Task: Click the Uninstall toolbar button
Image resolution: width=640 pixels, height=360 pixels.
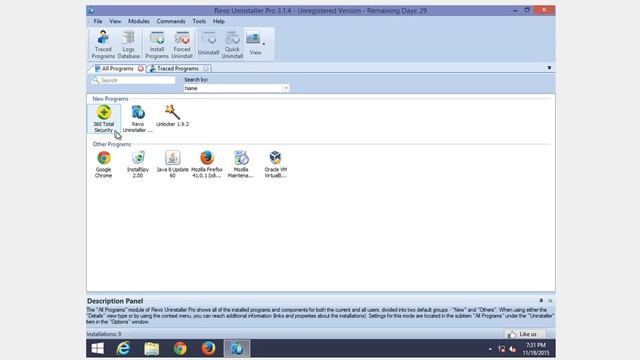Action: click(208, 44)
